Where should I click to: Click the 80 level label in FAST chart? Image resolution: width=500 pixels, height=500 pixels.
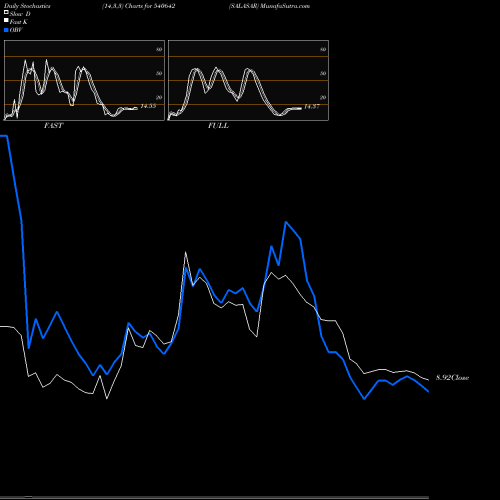[159, 49]
